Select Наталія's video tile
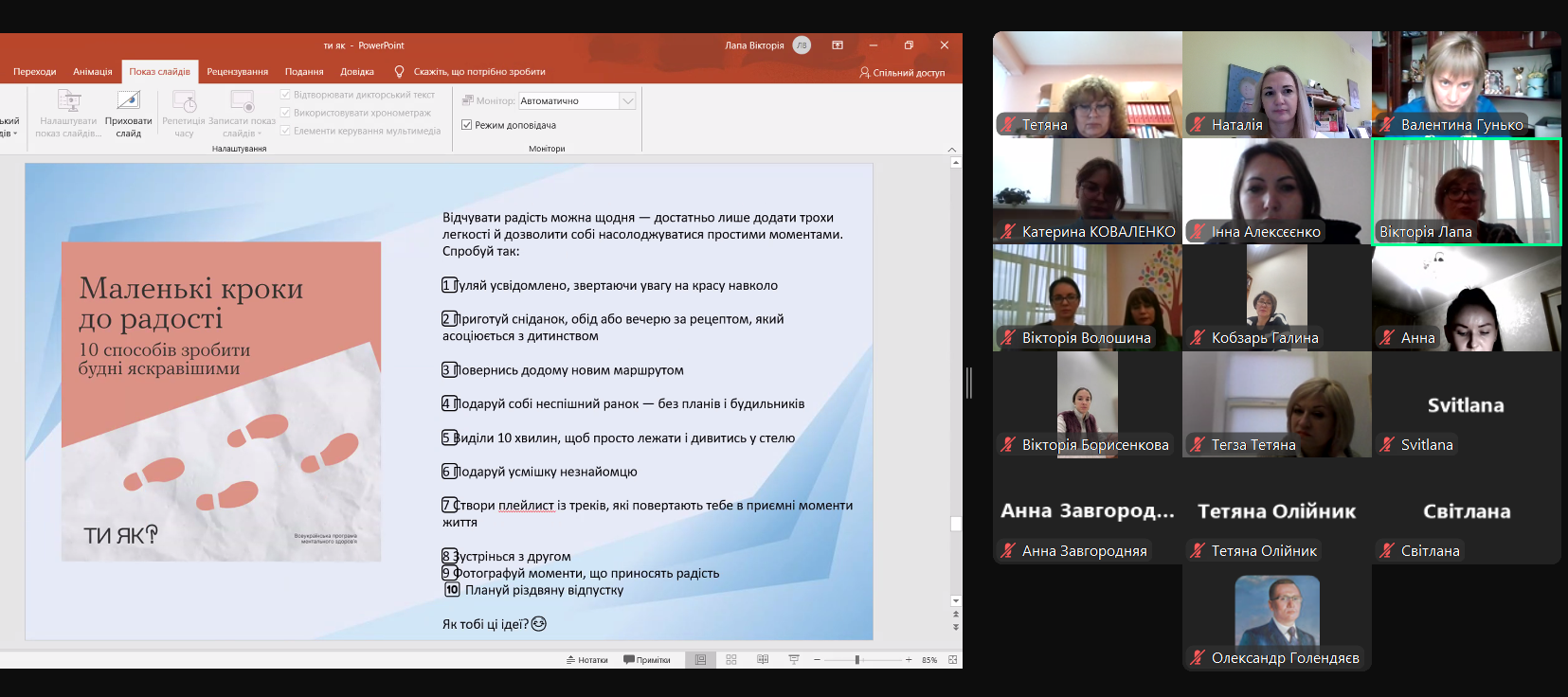Screen dimensions: 1568x697 coord(1276,84)
